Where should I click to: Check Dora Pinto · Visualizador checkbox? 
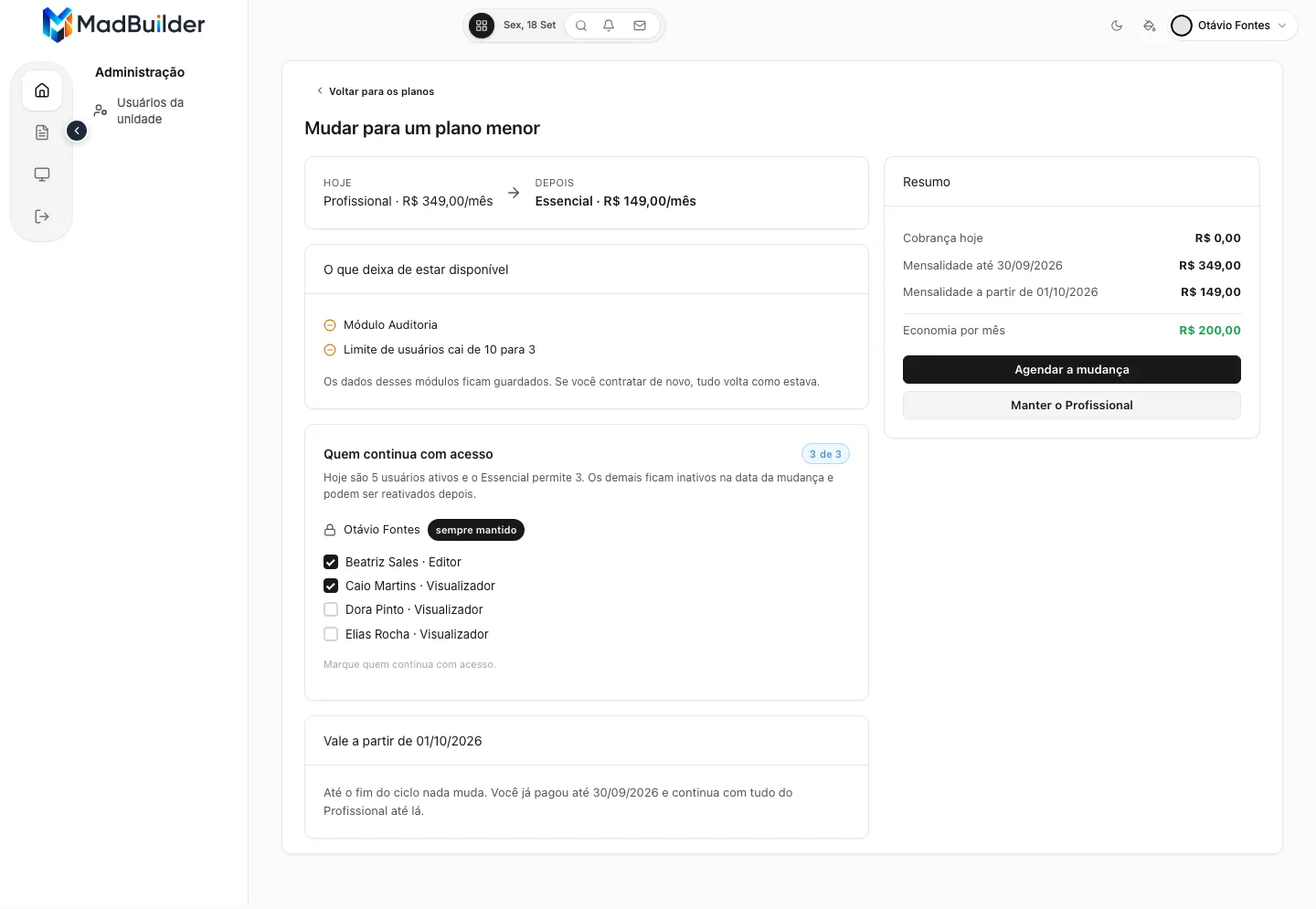point(331,609)
